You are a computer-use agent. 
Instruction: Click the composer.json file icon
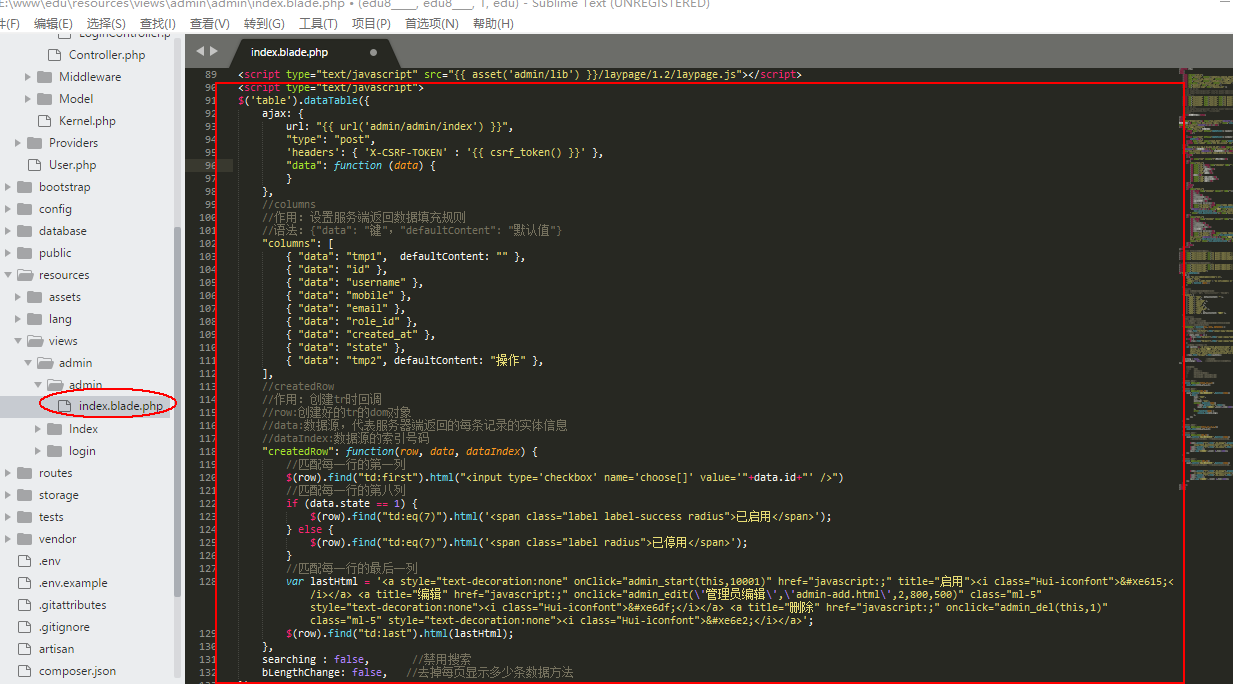point(23,671)
